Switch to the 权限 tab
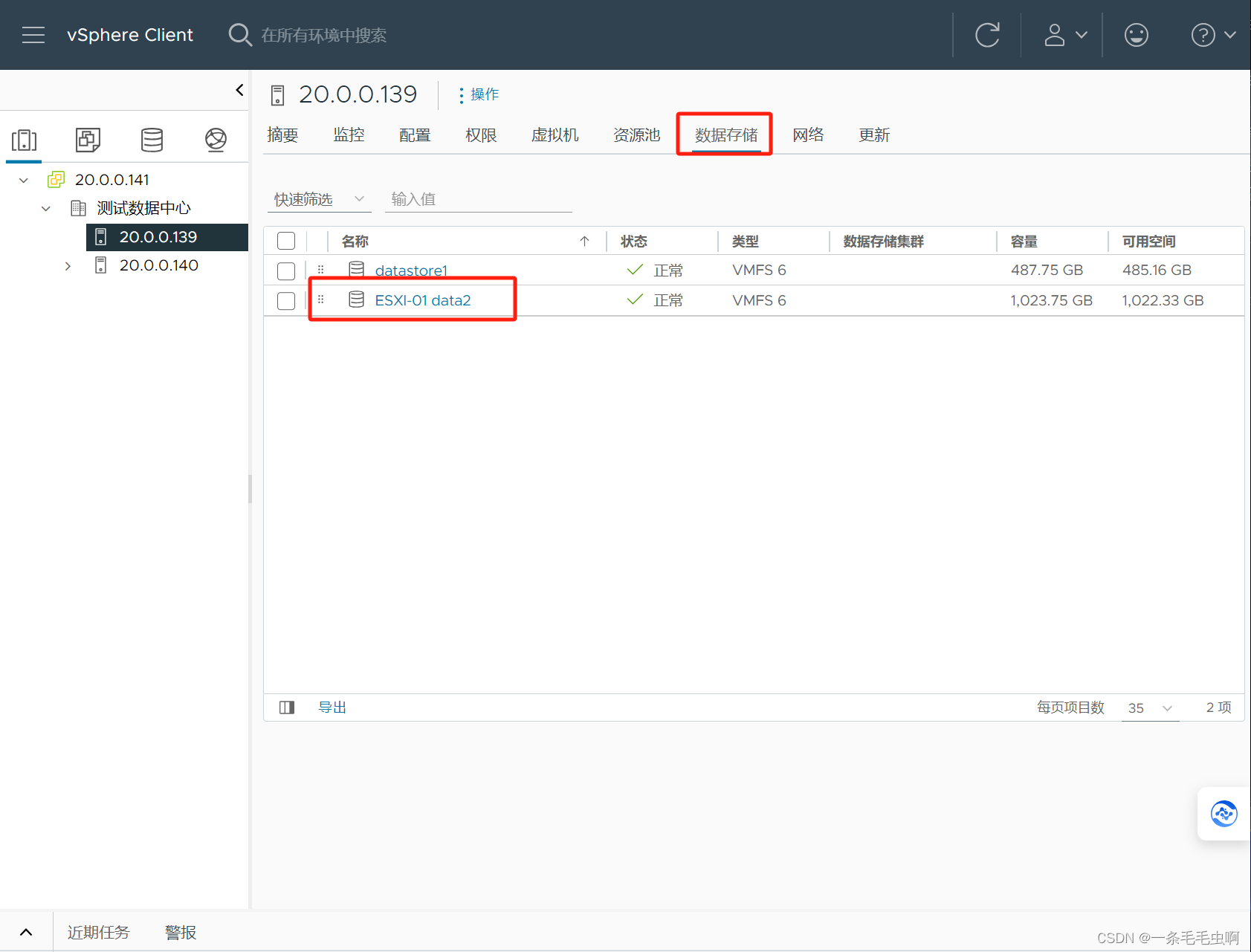 point(481,135)
